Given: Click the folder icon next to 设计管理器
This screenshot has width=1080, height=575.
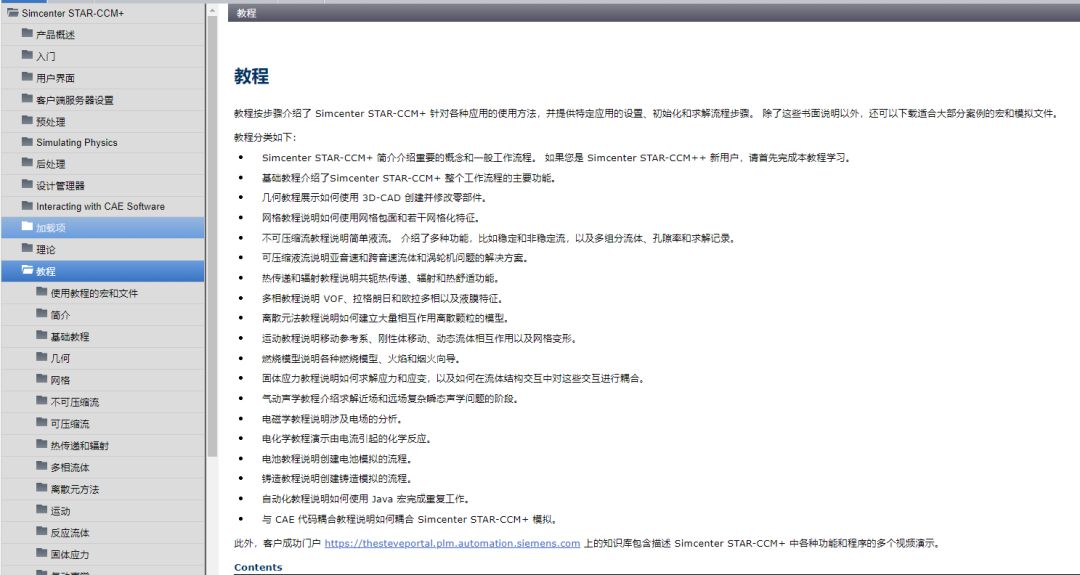Looking at the screenshot, I should tap(28, 185).
